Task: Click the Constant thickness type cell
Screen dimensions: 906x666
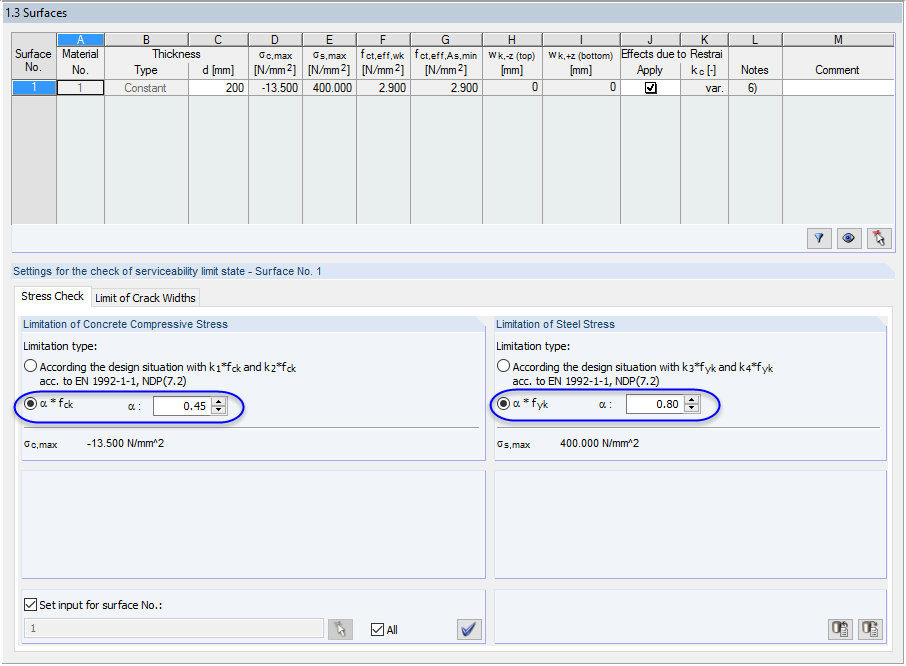Action: [146, 87]
